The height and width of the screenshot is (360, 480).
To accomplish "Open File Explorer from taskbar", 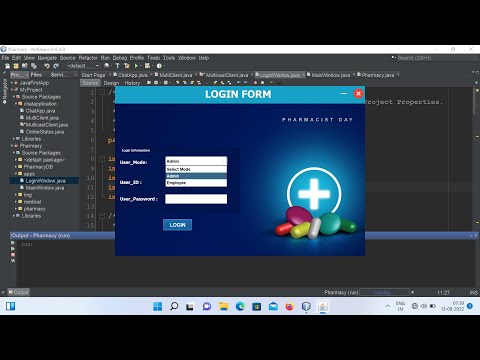I will [x=223, y=306].
